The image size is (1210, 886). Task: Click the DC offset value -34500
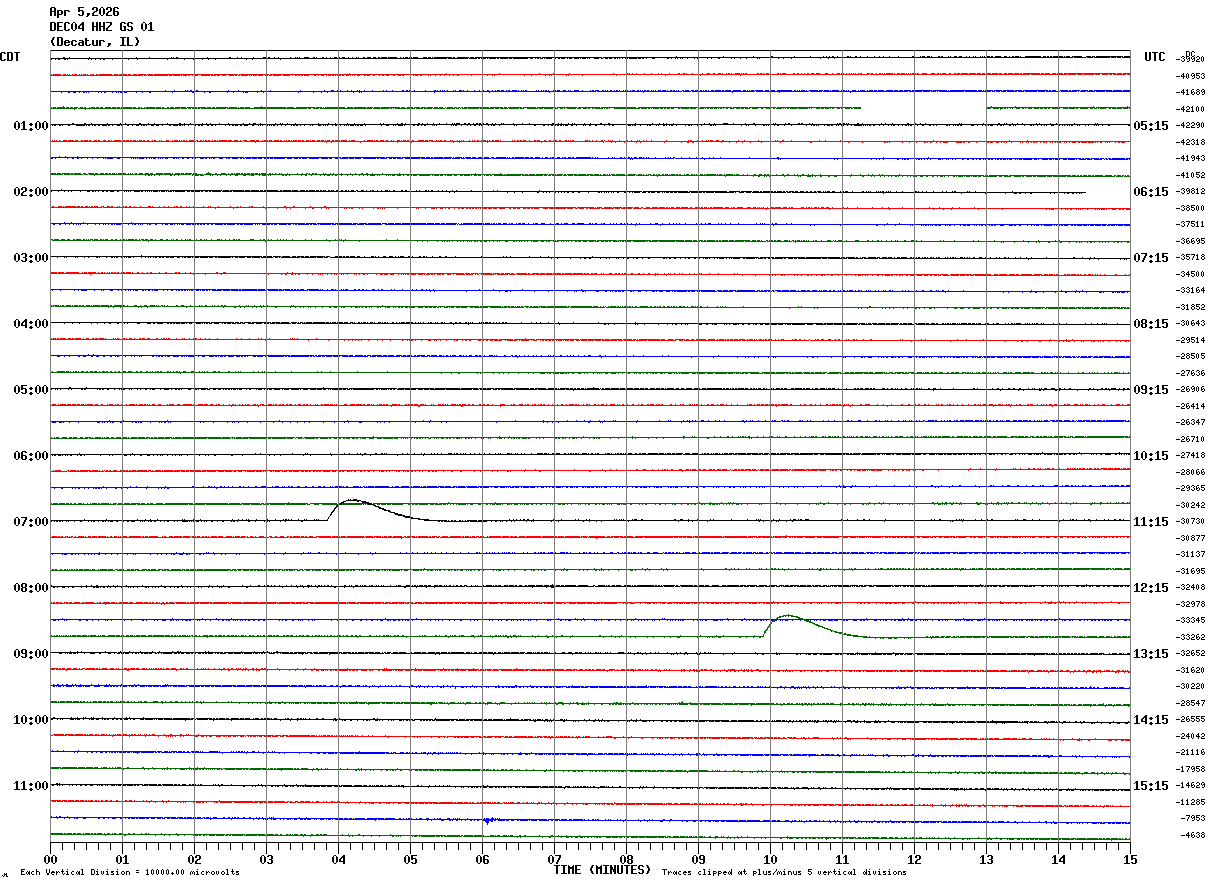[x=1191, y=274]
